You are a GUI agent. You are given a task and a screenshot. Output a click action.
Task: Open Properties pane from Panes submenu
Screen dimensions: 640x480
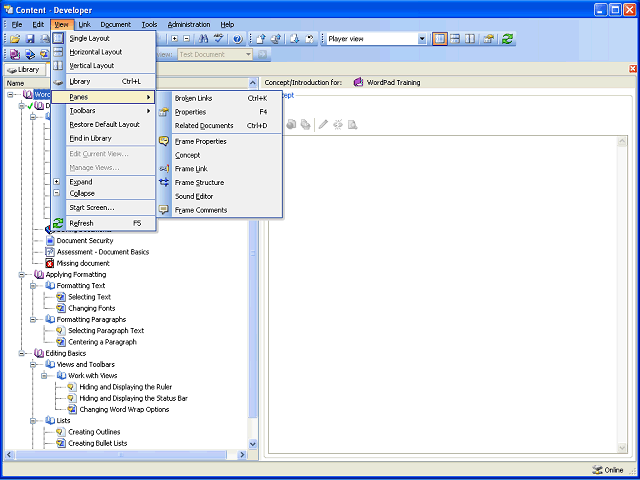coord(220,112)
